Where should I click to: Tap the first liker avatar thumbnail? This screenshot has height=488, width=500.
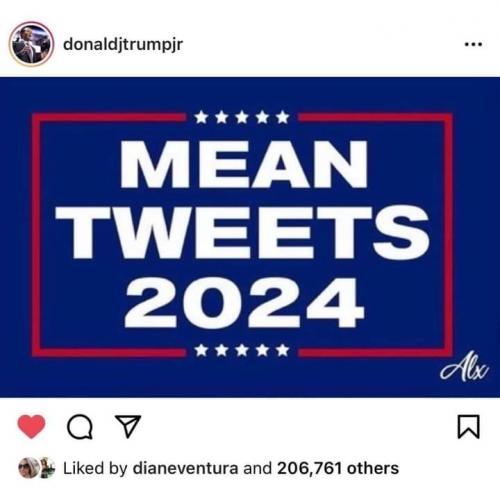[x=29, y=468]
